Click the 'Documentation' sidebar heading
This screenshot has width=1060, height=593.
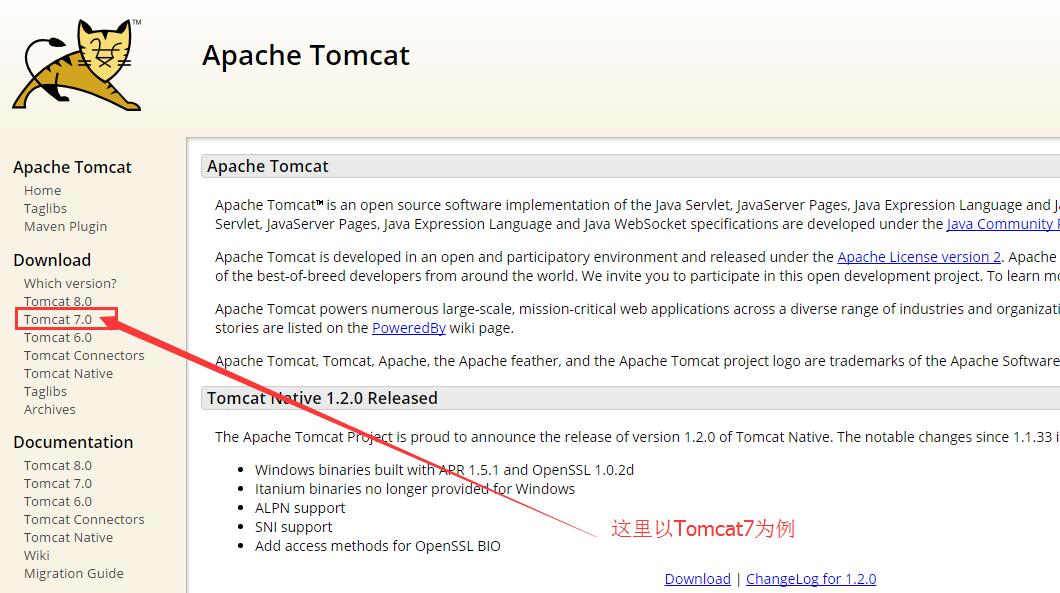click(x=73, y=442)
